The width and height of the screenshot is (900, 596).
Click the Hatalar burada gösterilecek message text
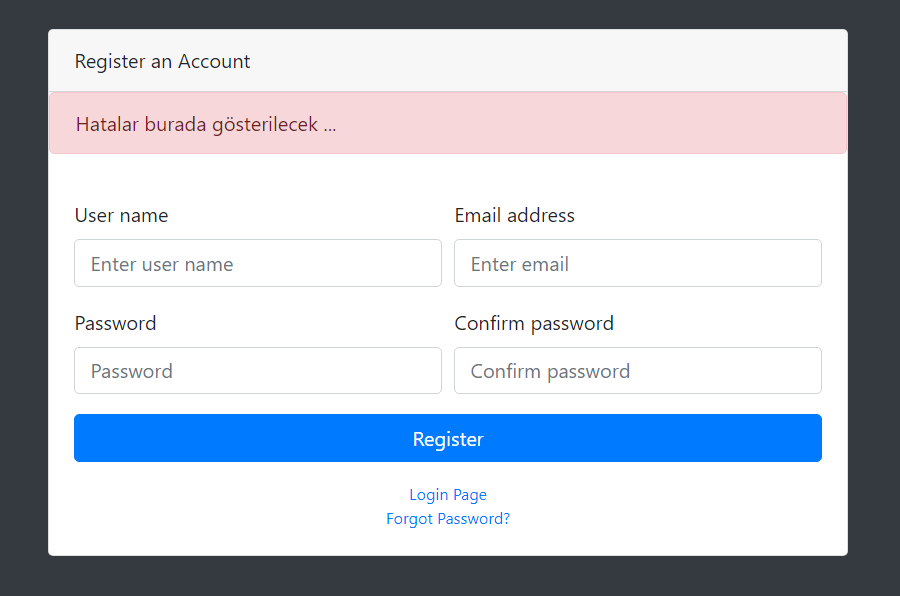(x=205, y=125)
